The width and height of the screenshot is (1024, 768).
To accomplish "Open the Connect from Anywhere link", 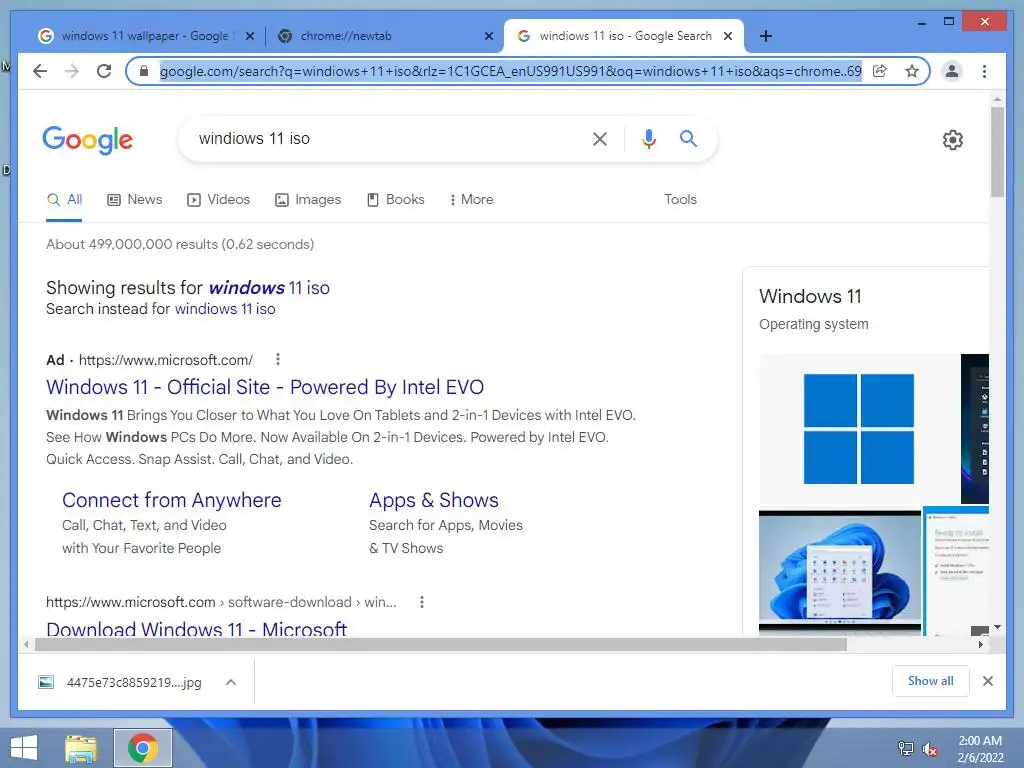I will coord(172,500).
